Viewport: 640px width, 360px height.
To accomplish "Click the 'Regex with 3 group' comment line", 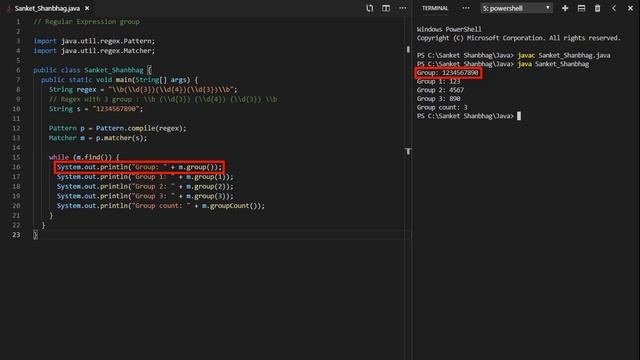I will (163, 99).
